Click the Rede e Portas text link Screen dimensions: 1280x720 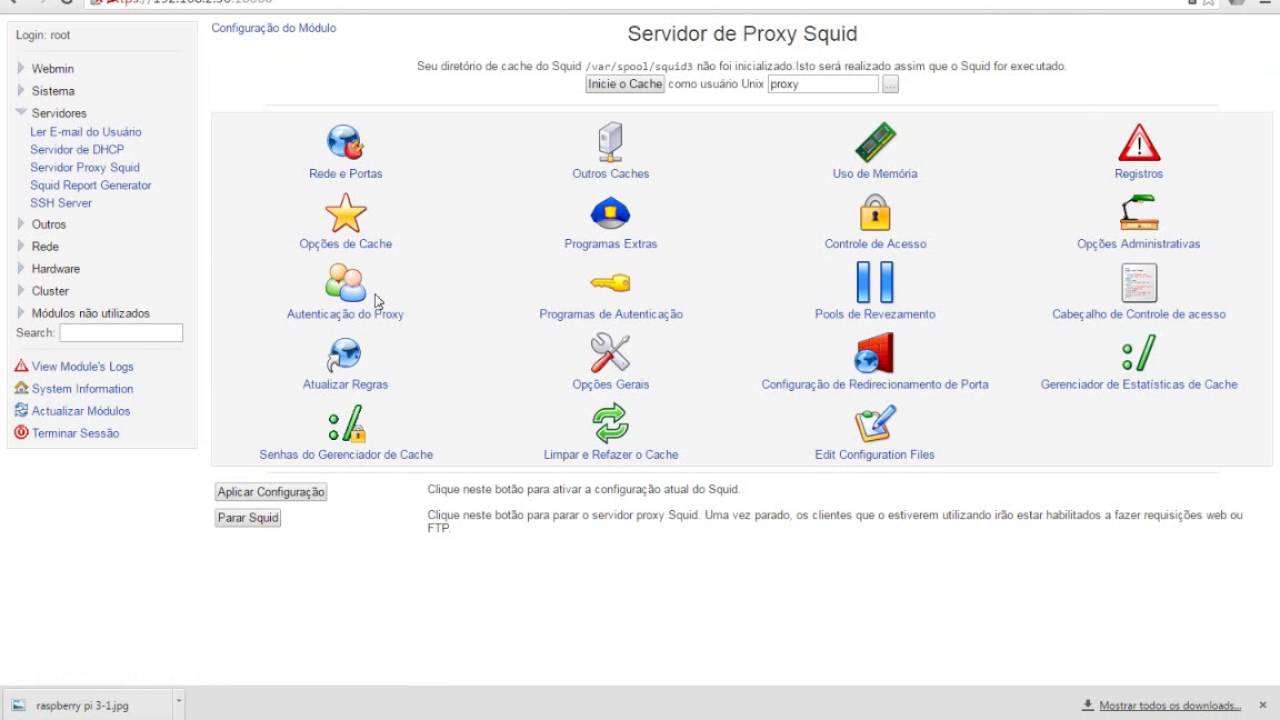[x=346, y=174]
